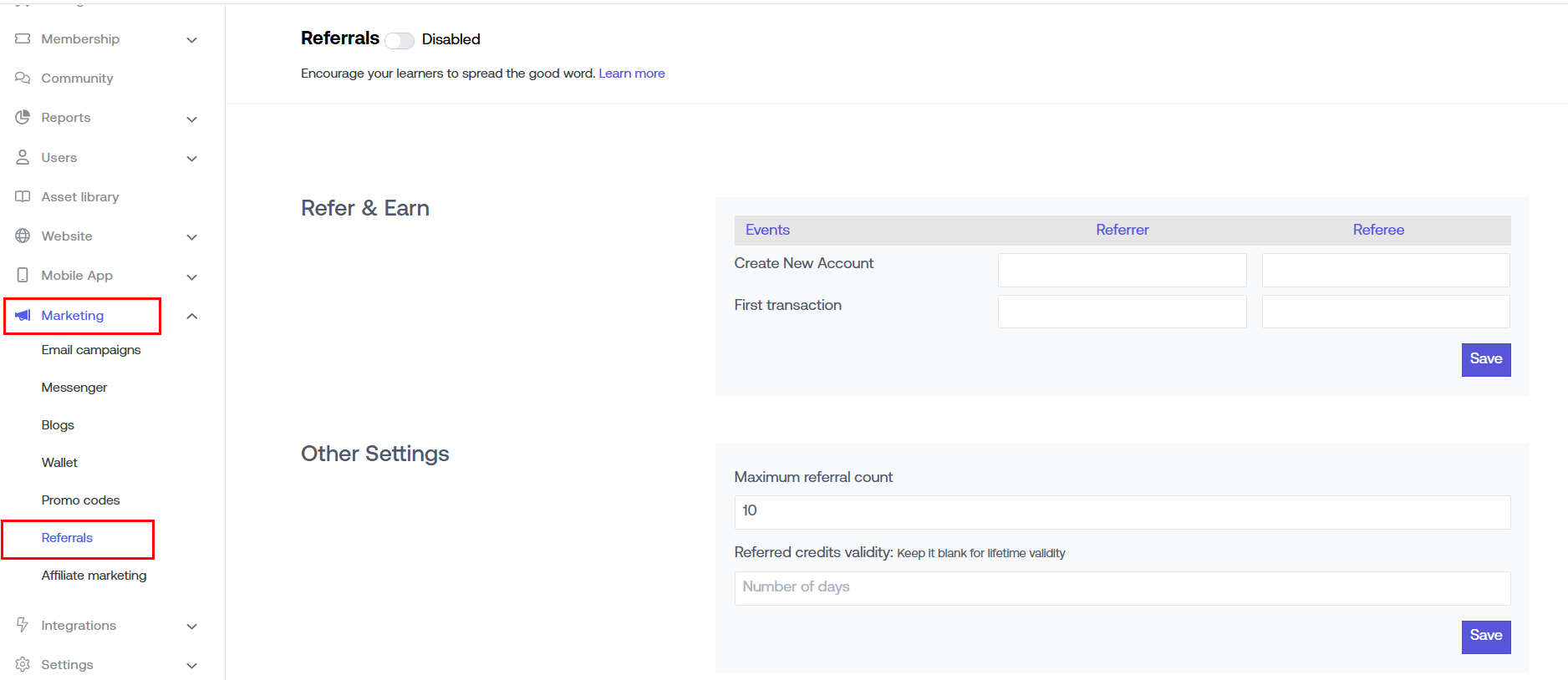Image resolution: width=1568 pixels, height=680 pixels.
Task: Save the Refer & Earn settings
Action: coord(1485,359)
